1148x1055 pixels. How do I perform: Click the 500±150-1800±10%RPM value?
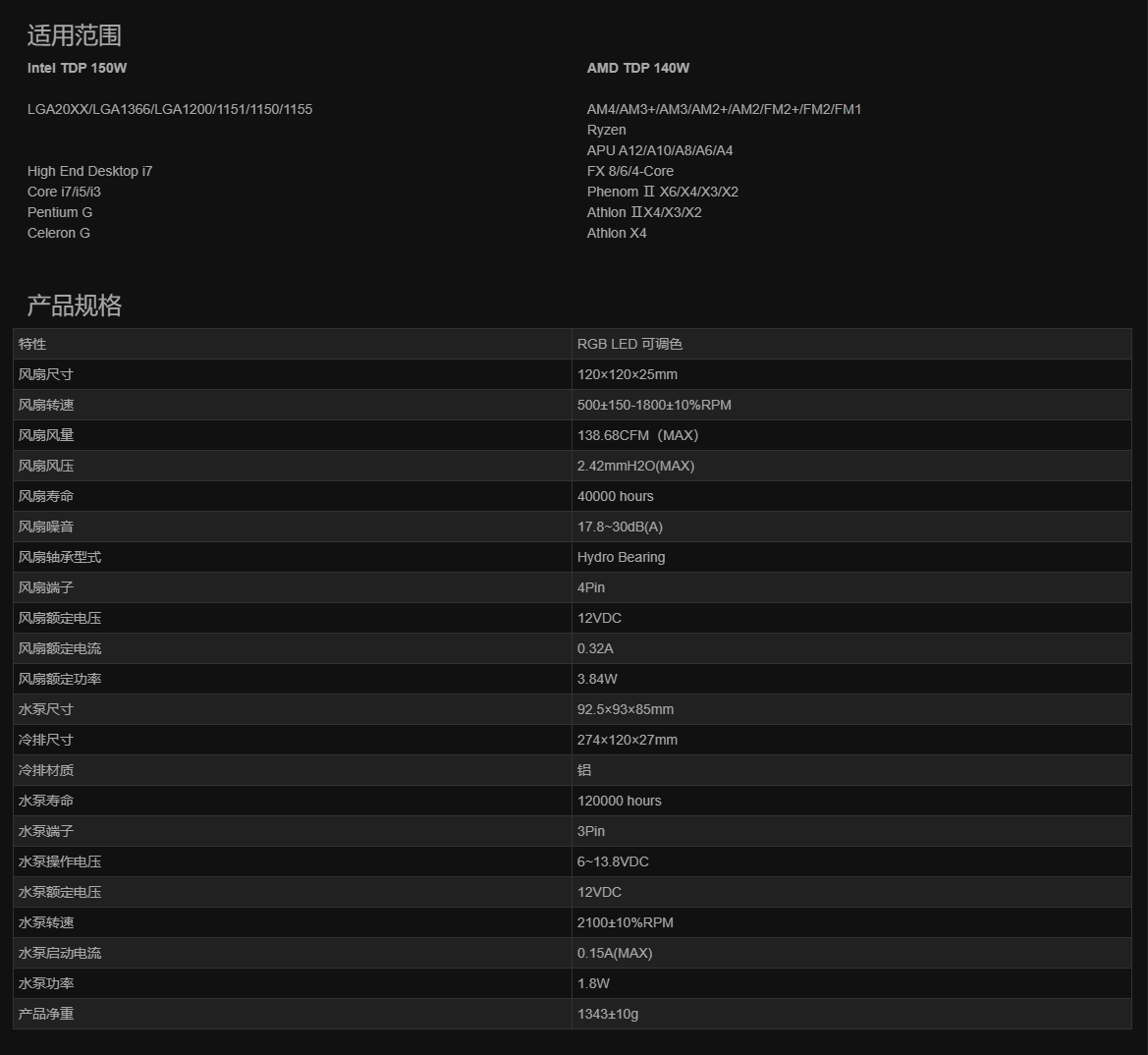pyautogui.click(x=654, y=405)
